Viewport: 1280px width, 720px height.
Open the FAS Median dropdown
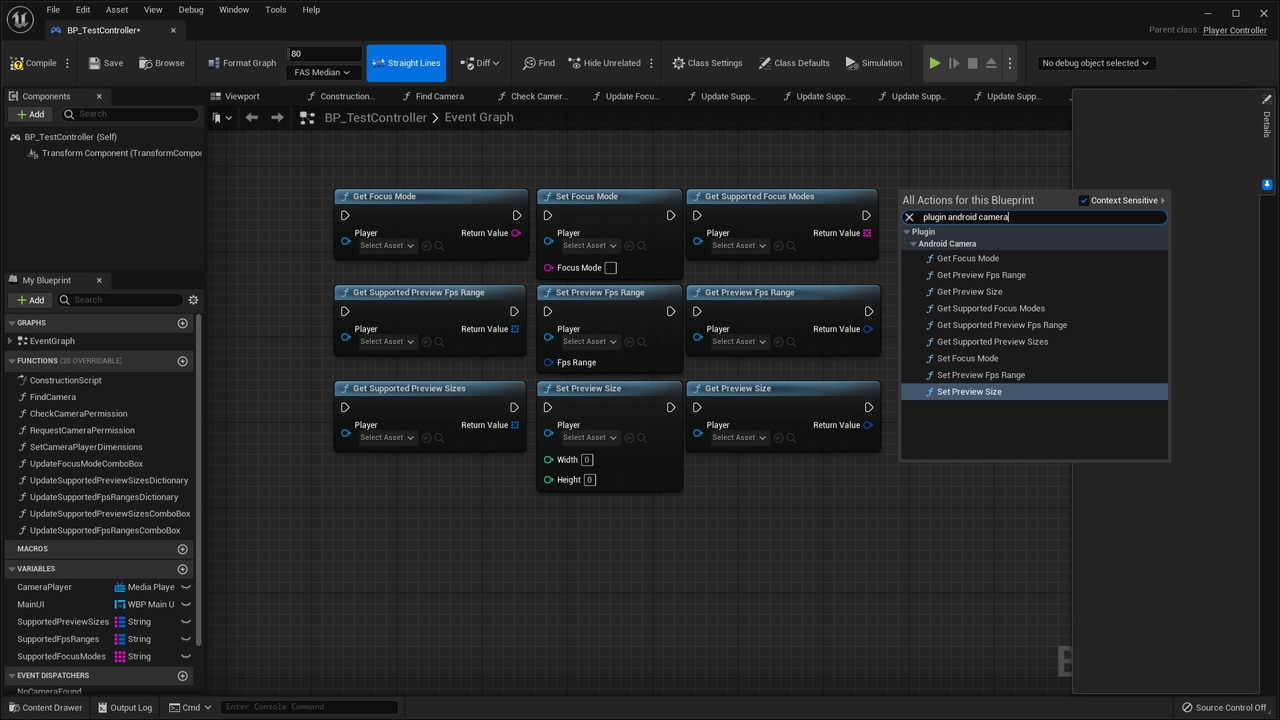pyautogui.click(x=323, y=72)
